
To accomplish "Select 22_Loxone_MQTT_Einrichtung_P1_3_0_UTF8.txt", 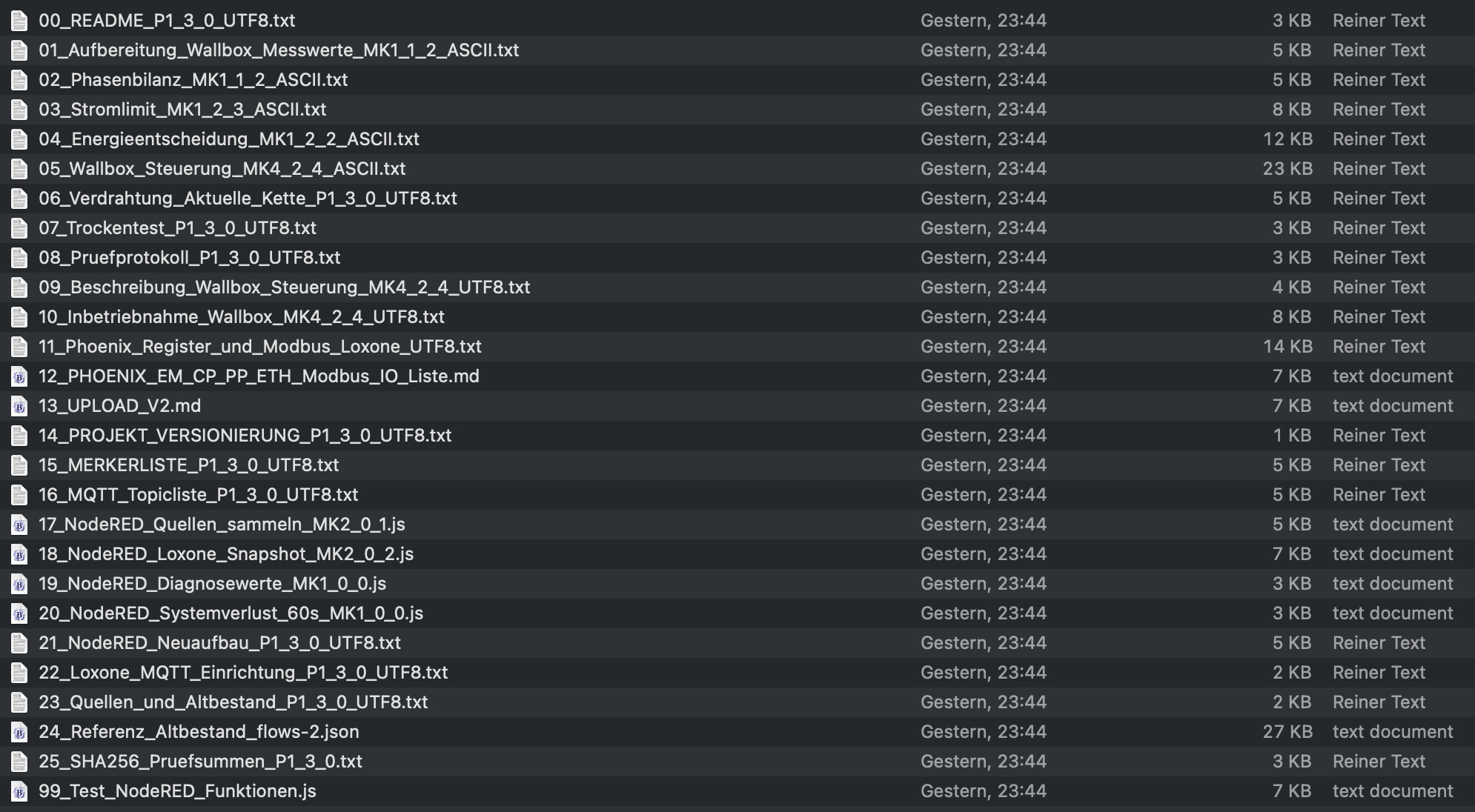I will pyautogui.click(x=737, y=673).
